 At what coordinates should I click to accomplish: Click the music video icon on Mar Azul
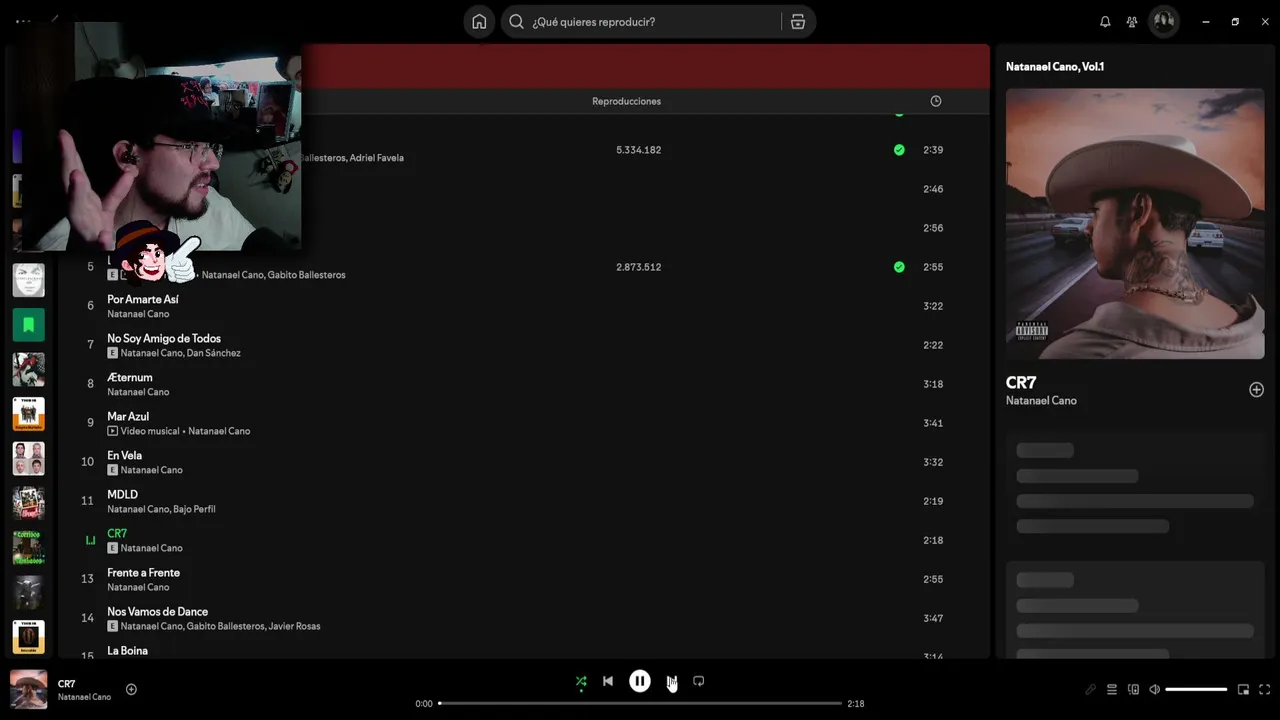point(113,431)
